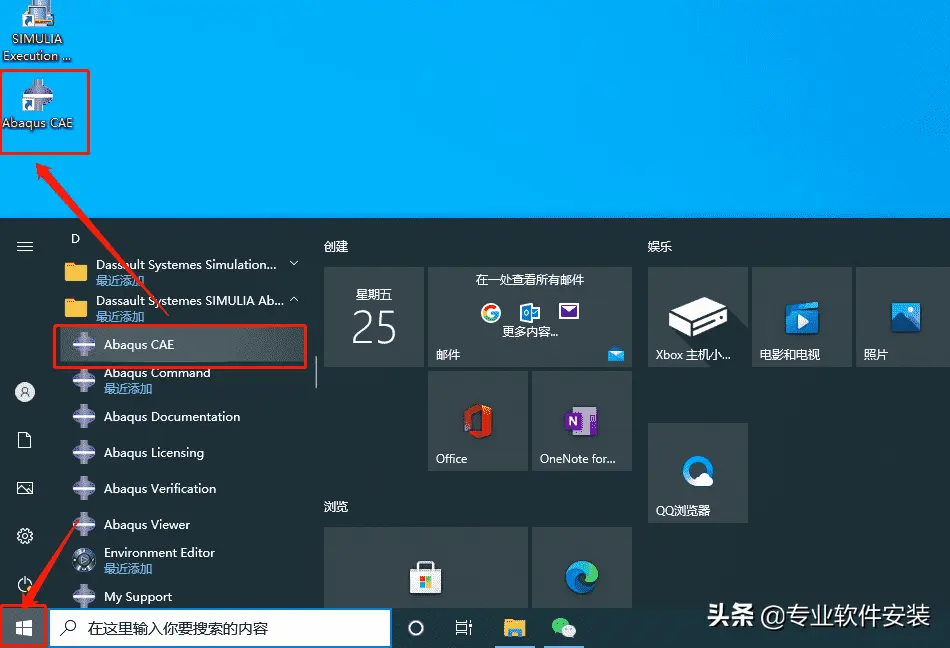Focus the taskbar search box
This screenshot has width=950, height=648.
[220, 628]
